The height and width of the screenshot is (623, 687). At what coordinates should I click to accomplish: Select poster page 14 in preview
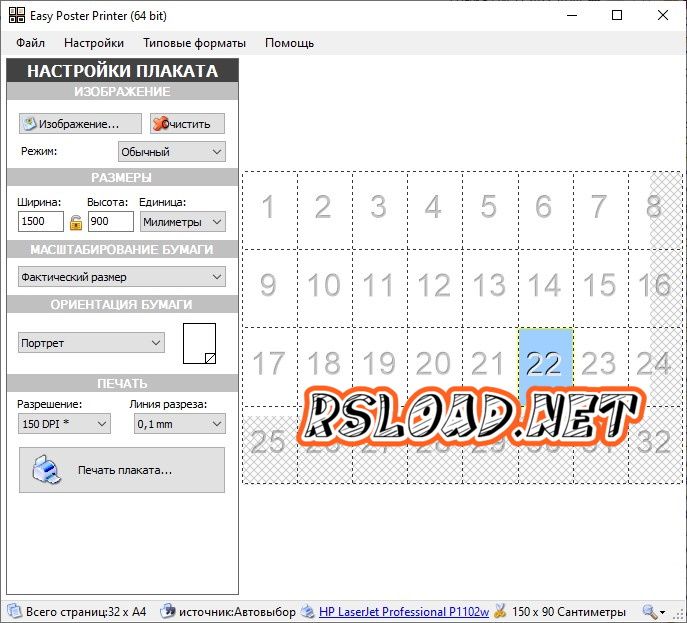tap(545, 288)
